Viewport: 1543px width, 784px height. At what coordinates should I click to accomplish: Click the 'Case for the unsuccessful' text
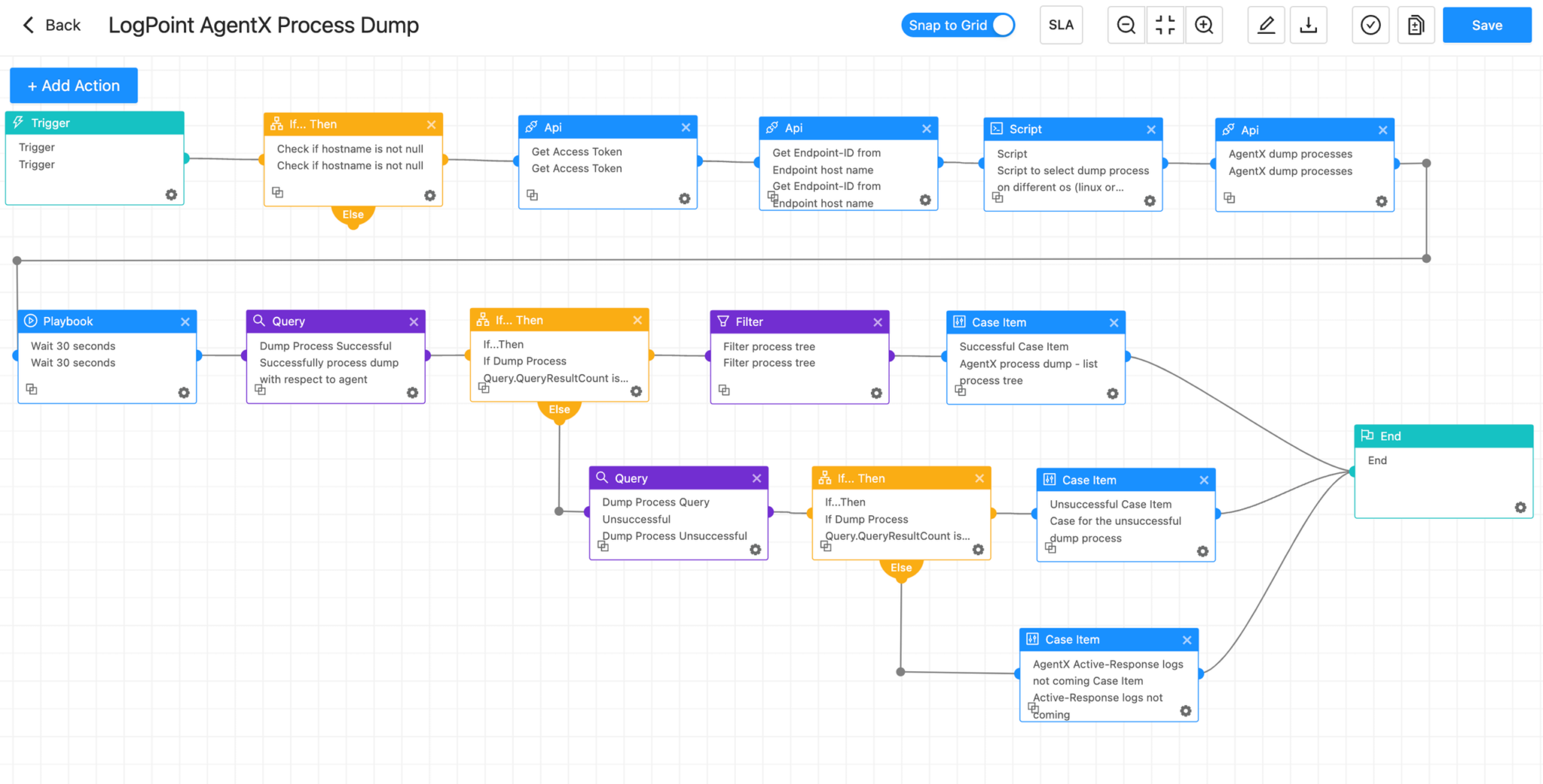1115,521
